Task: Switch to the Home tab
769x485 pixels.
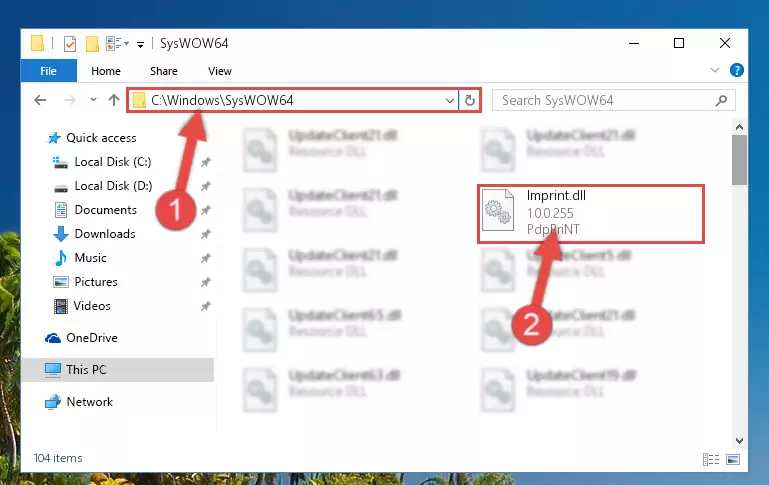Action: 106,71
